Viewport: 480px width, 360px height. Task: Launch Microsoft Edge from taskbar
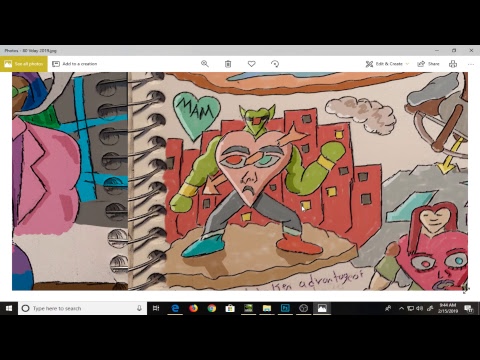(x=175, y=308)
